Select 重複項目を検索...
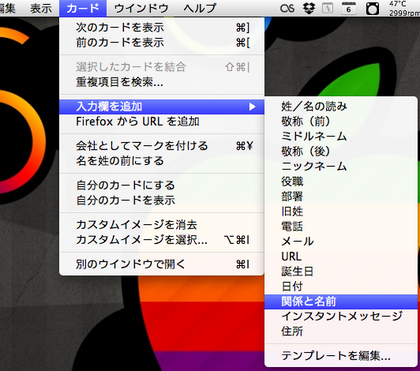This screenshot has width=420, height=371. (162, 82)
